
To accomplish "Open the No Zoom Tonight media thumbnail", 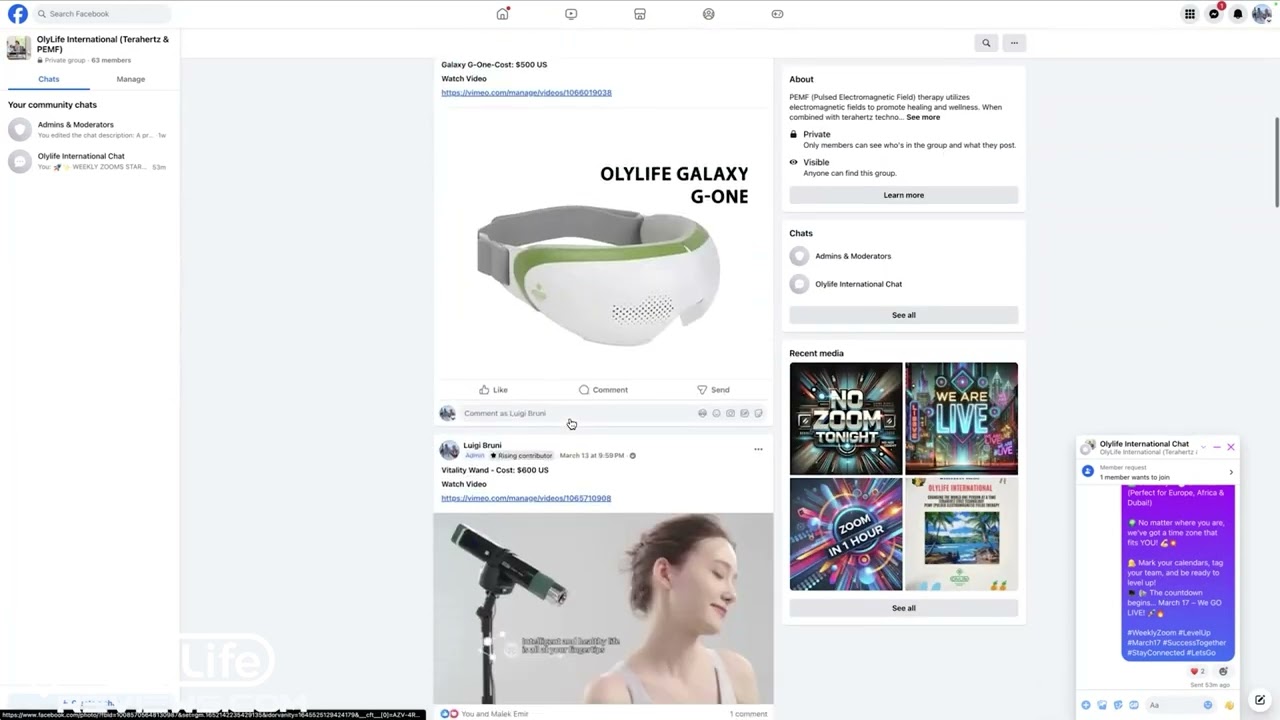I will tap(846, 418).
